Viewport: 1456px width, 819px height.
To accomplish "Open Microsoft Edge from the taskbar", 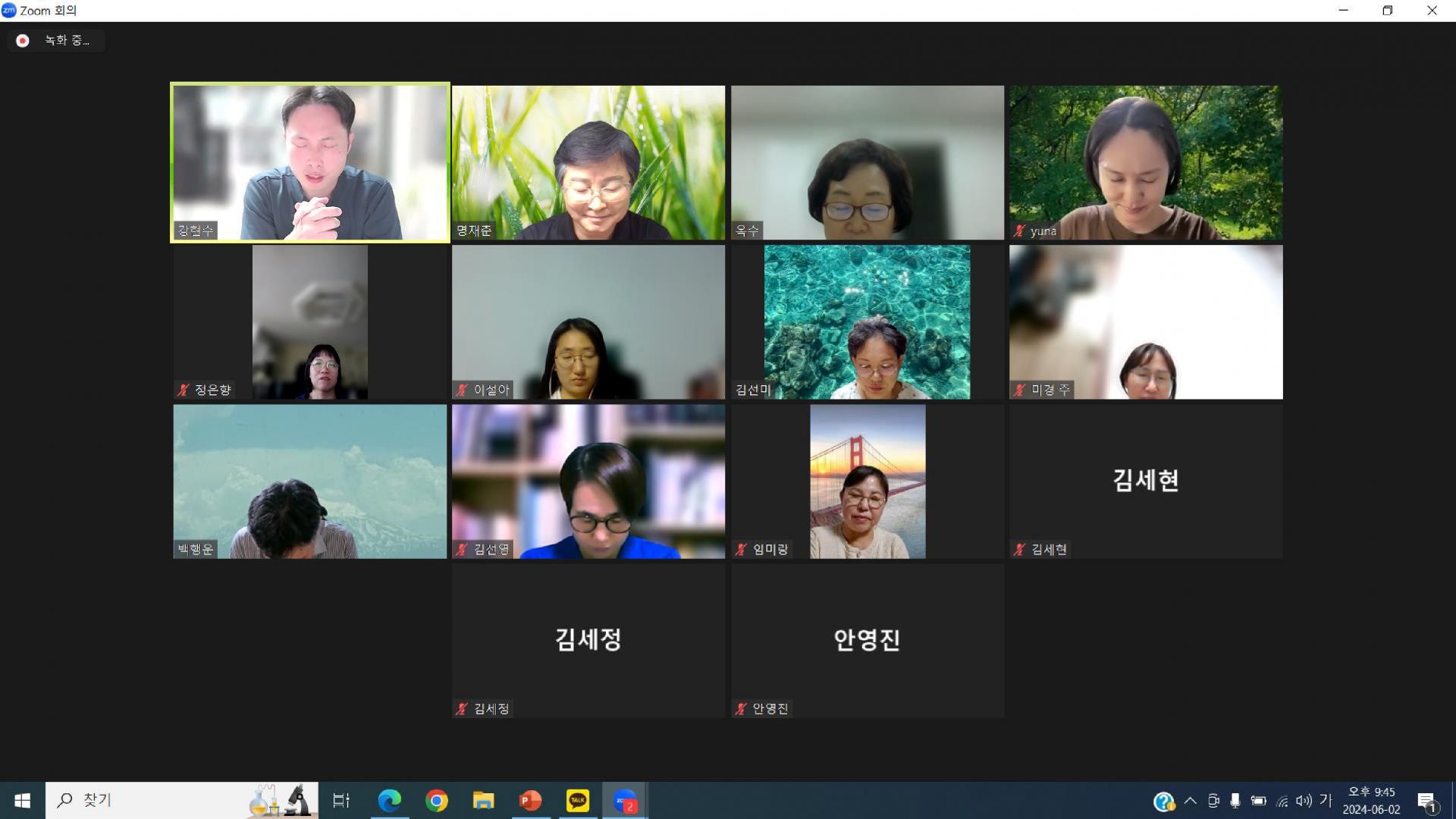I will [x=390, y=801].
